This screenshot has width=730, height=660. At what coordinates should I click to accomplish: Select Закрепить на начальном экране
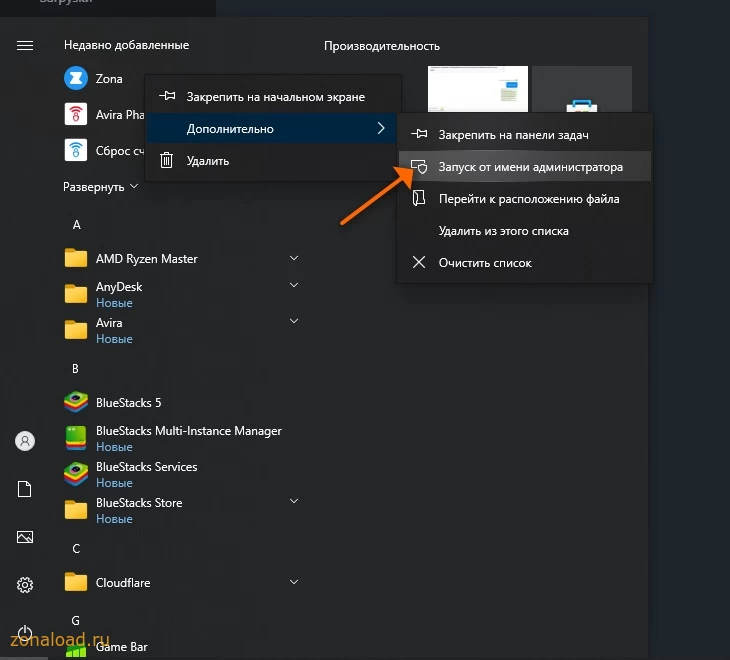tap(273, 96)
